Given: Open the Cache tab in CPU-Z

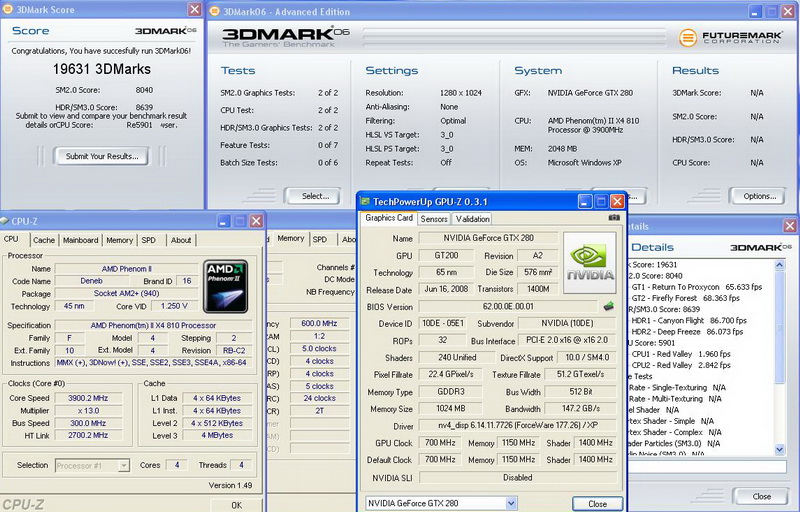Looking at the screenshot, I should click(x=44, y=240).
